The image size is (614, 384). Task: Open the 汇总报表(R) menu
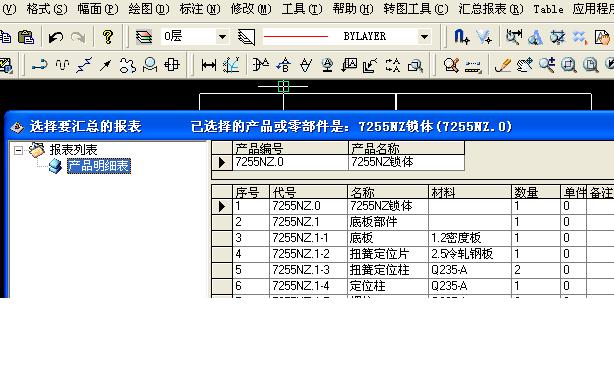pyautogui.click(x=491, y=9)
